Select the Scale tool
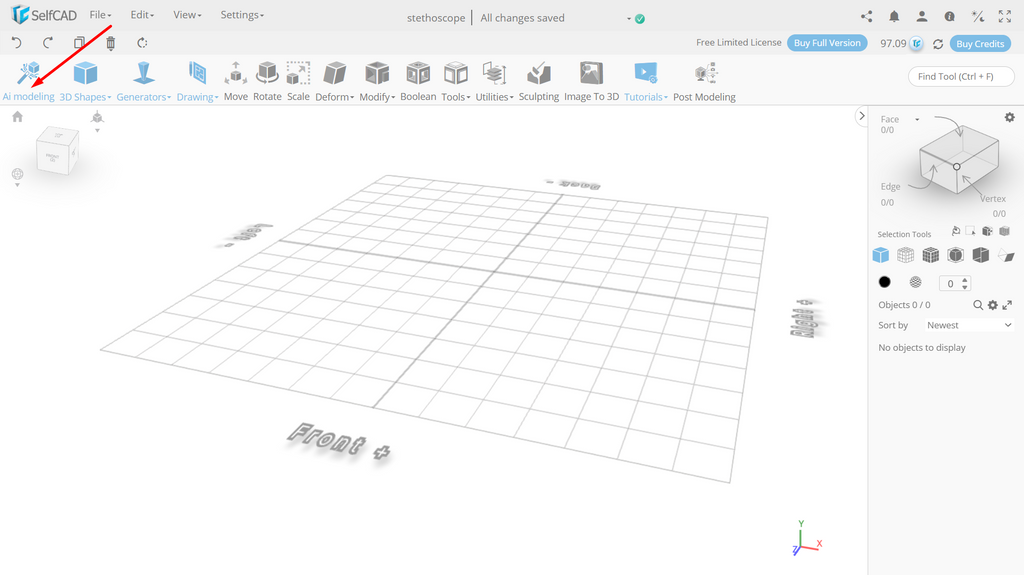 click(298, 82)
